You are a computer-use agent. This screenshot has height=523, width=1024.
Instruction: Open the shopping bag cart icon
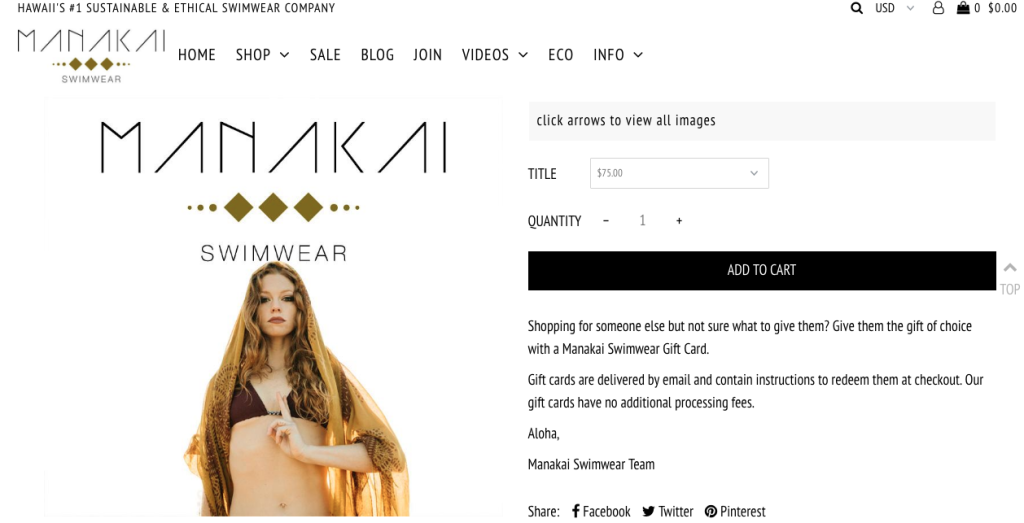963,8
